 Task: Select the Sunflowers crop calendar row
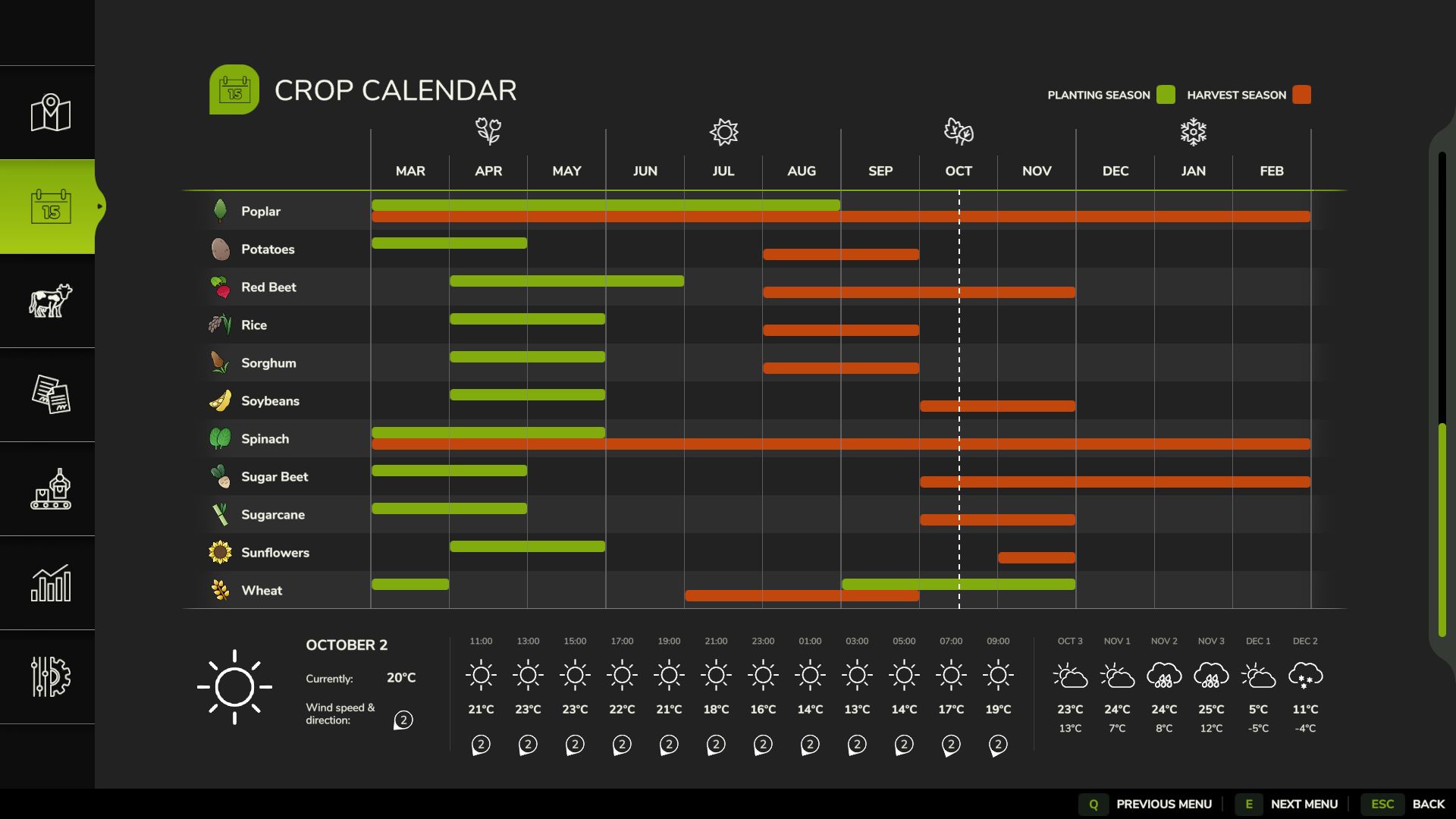[x=275, y=553]
